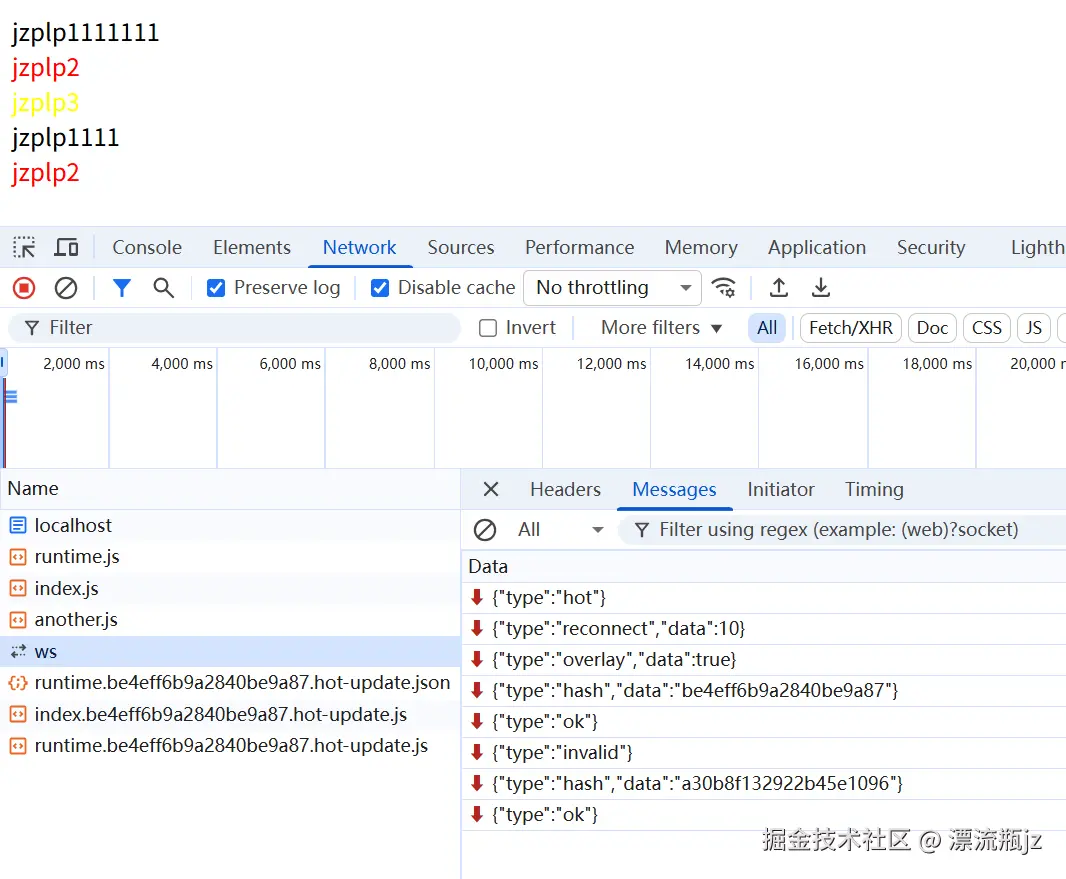Select index hot-update.js request
Viewport: 1066px width, 879px height.
pos(230,714)
